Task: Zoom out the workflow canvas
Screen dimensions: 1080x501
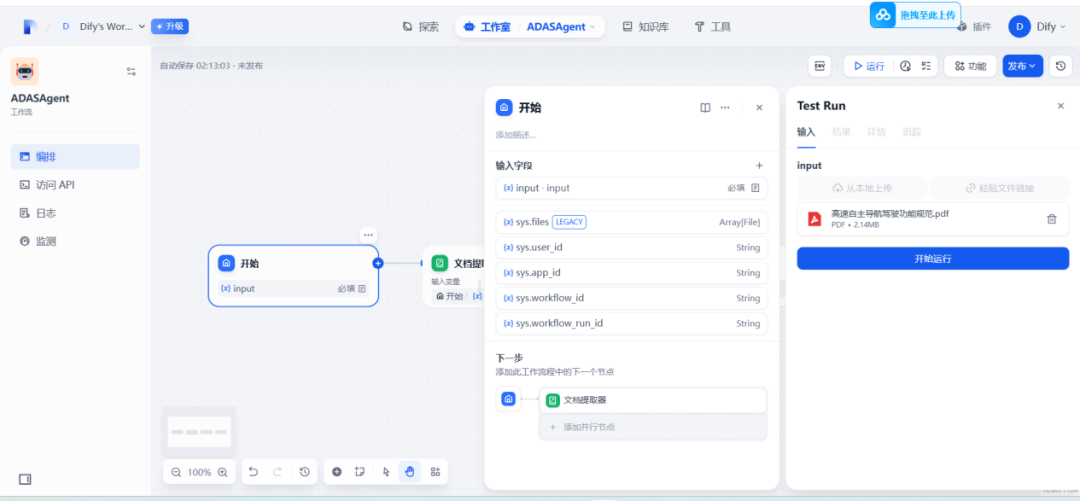Action: click(176, 472)
